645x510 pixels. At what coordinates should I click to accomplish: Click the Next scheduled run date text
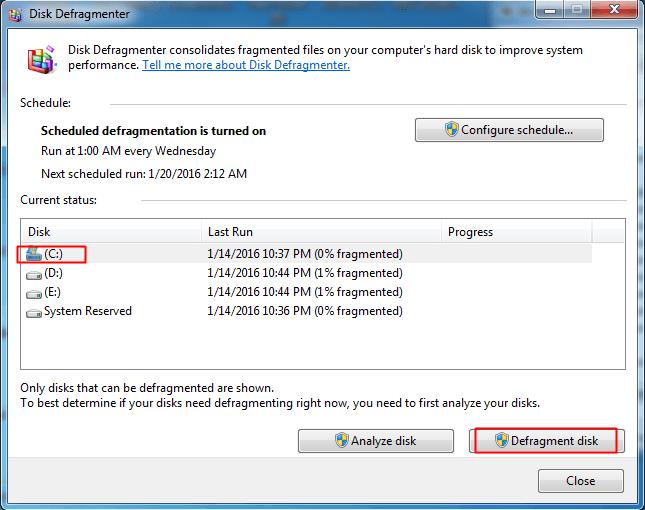[x=144, y=174]
